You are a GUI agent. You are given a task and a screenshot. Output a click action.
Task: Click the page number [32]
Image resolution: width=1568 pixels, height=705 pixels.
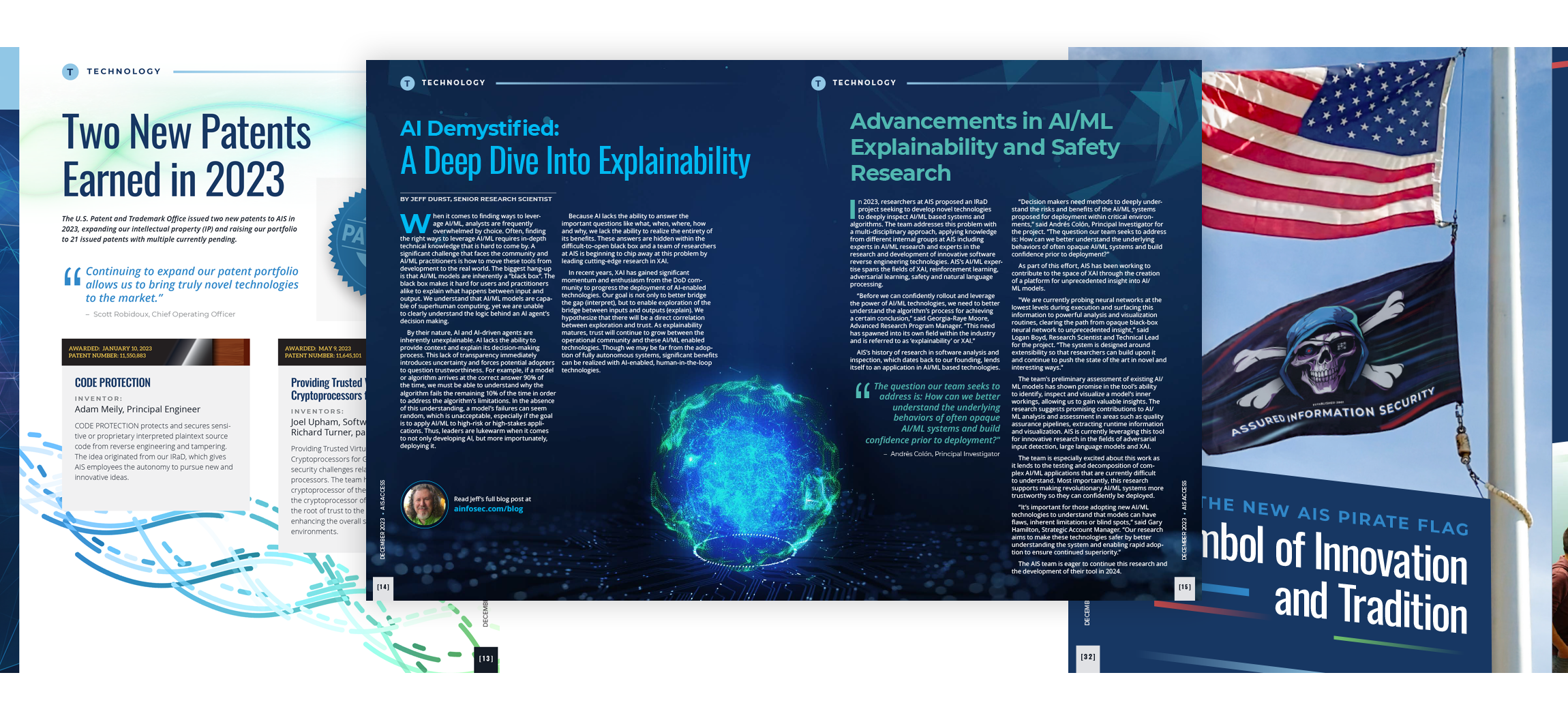[1088, 657]
